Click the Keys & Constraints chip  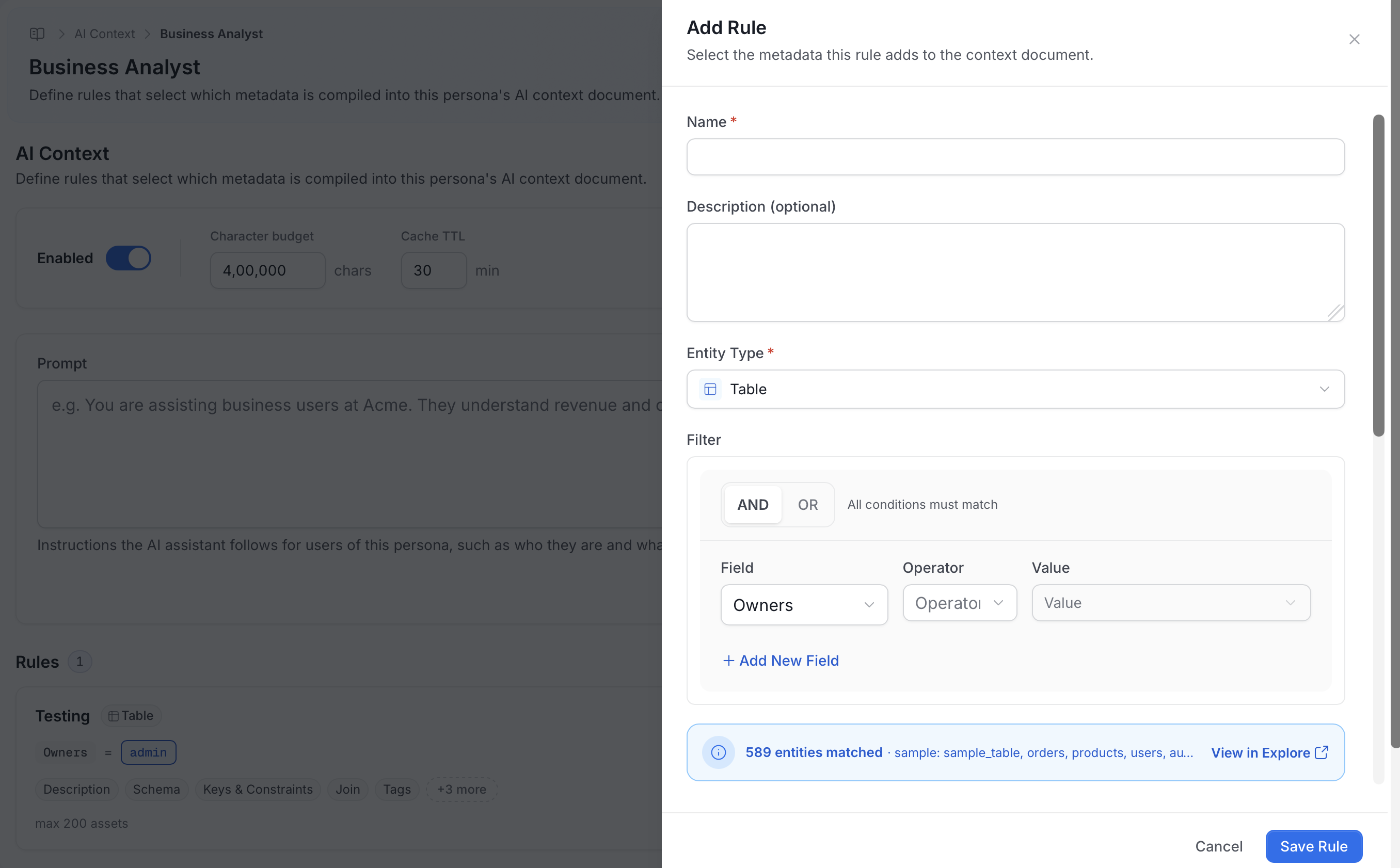pos(258,790)
